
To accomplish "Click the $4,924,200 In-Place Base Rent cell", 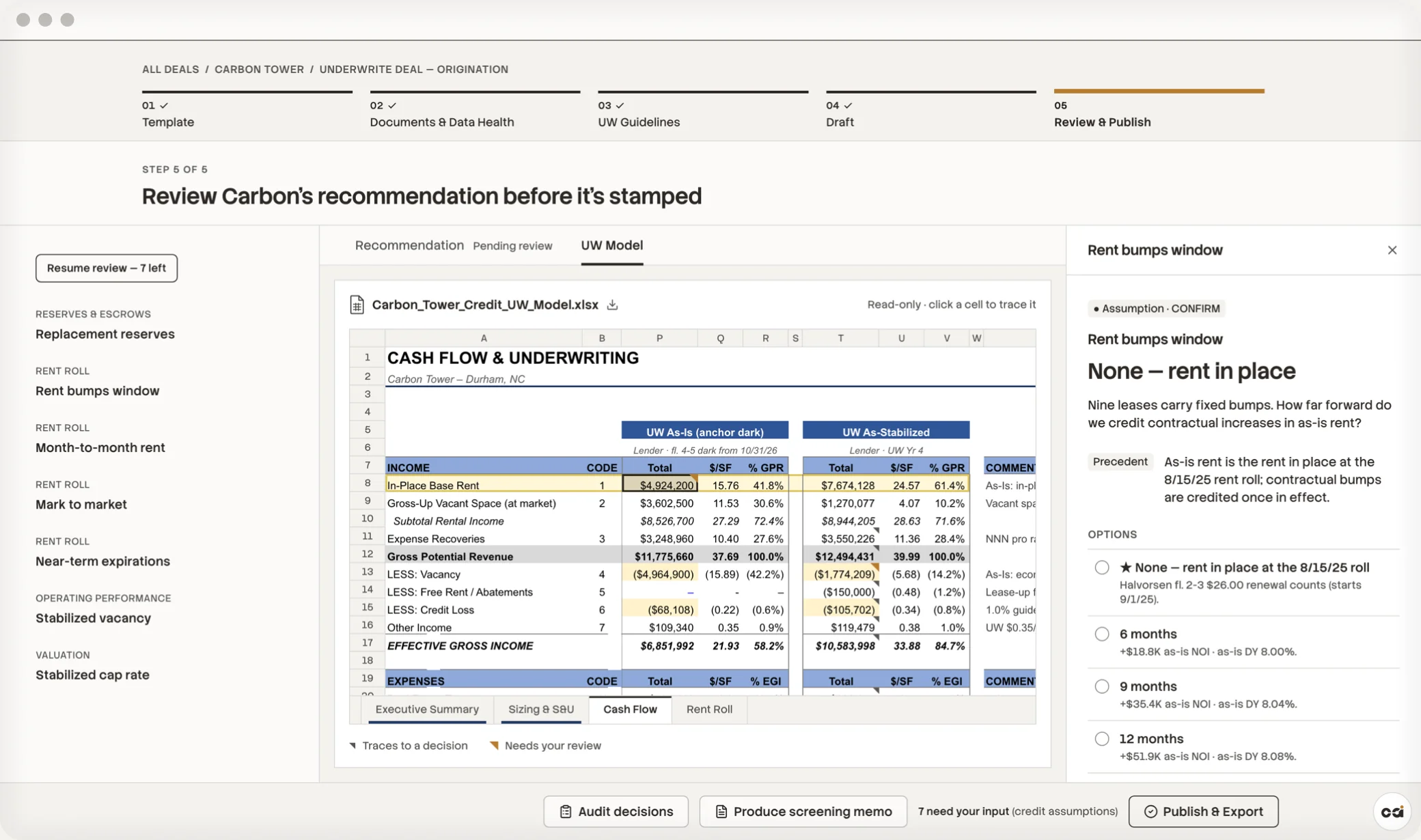I will 659,485.
